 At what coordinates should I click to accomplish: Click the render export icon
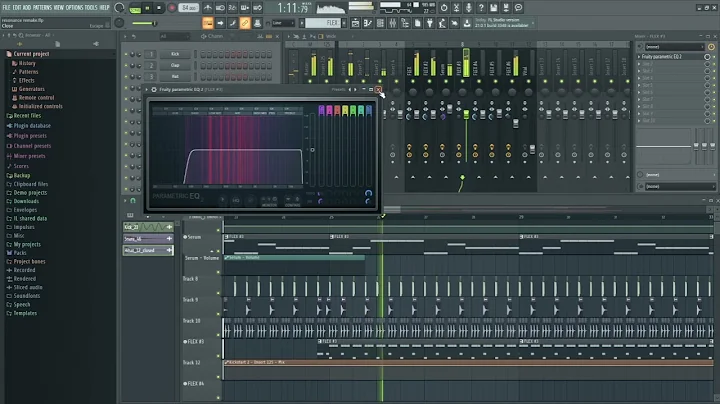pos(506,8)
